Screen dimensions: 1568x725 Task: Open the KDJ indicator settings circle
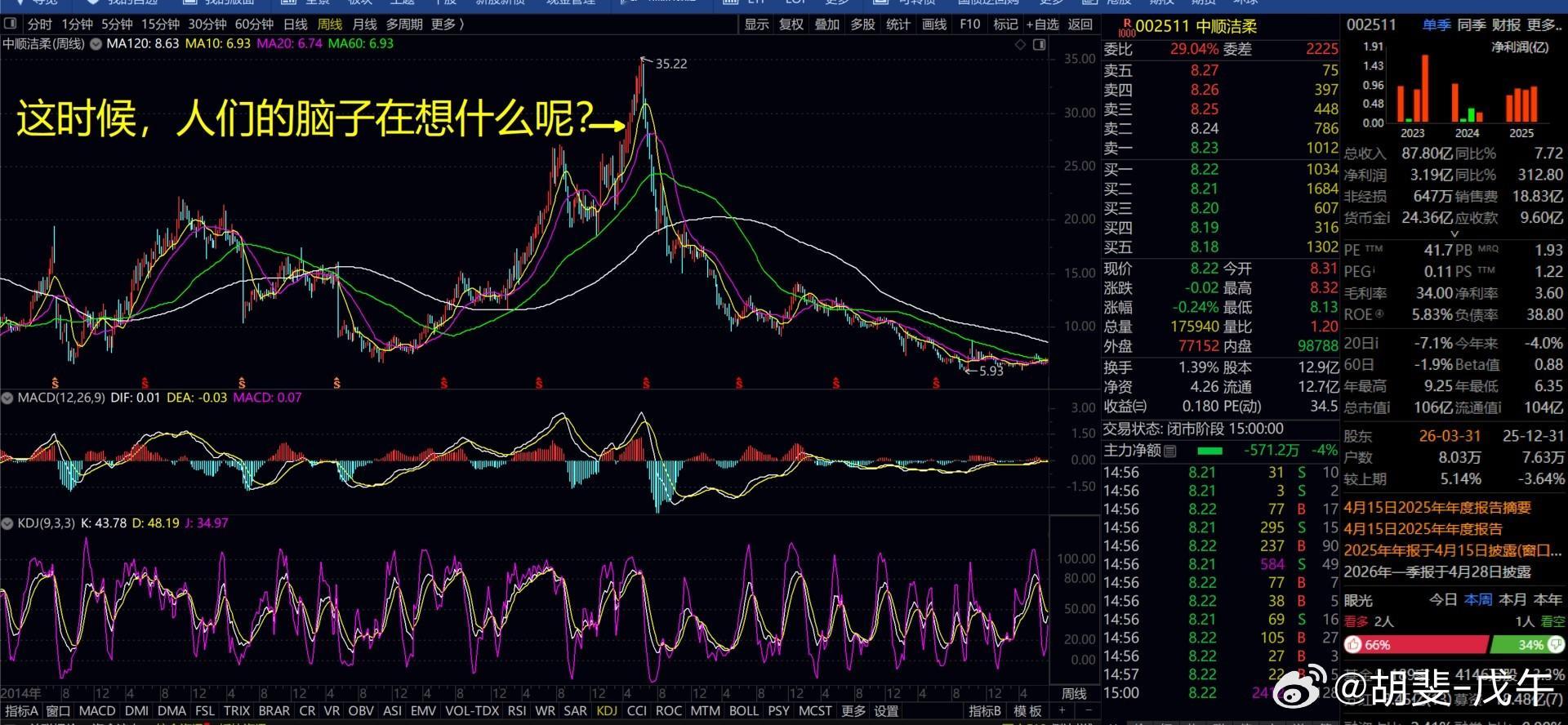7,523
